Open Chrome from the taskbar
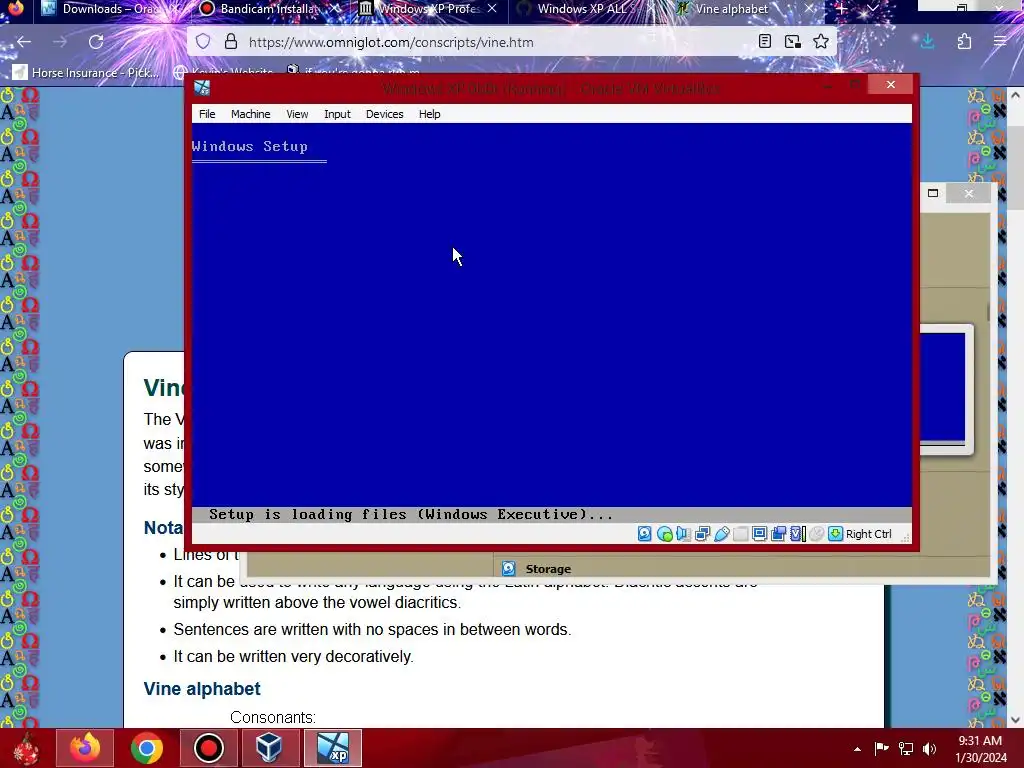The height and width of the screenshot is (768, 1024). [146, 748]
